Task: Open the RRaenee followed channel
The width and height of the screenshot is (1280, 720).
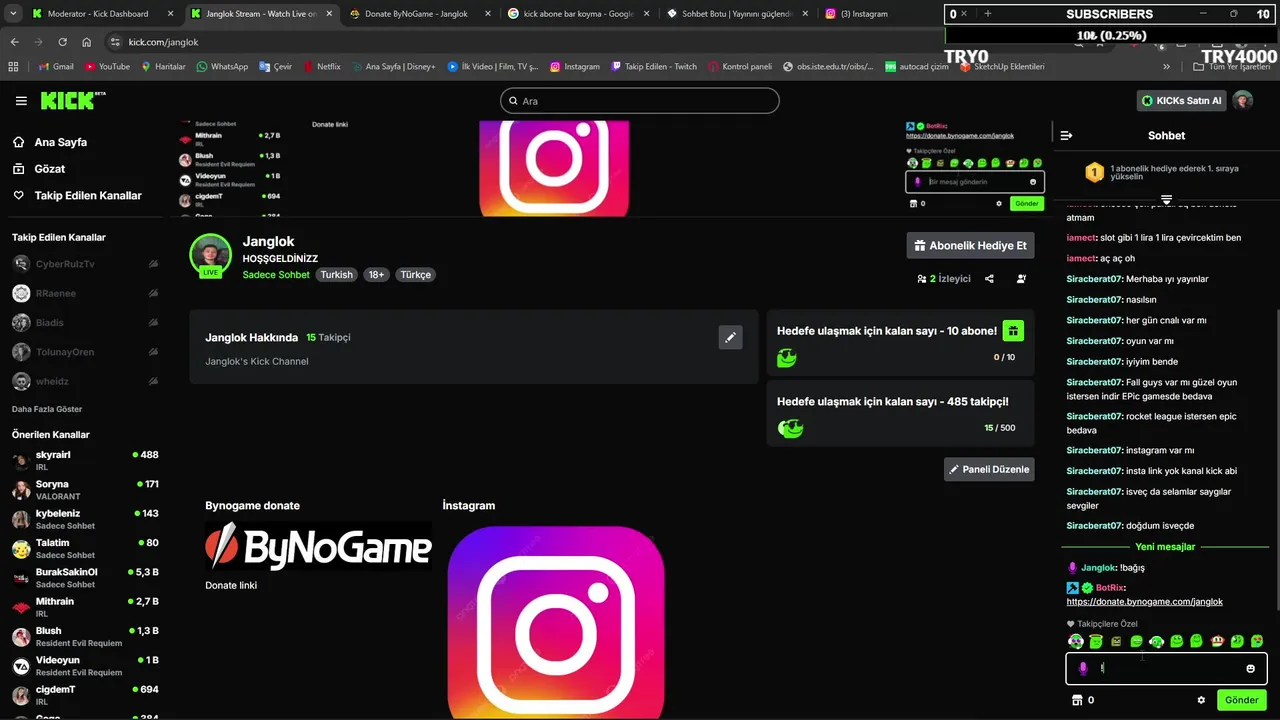Action: pyautogui.click(x=85, y=293)
